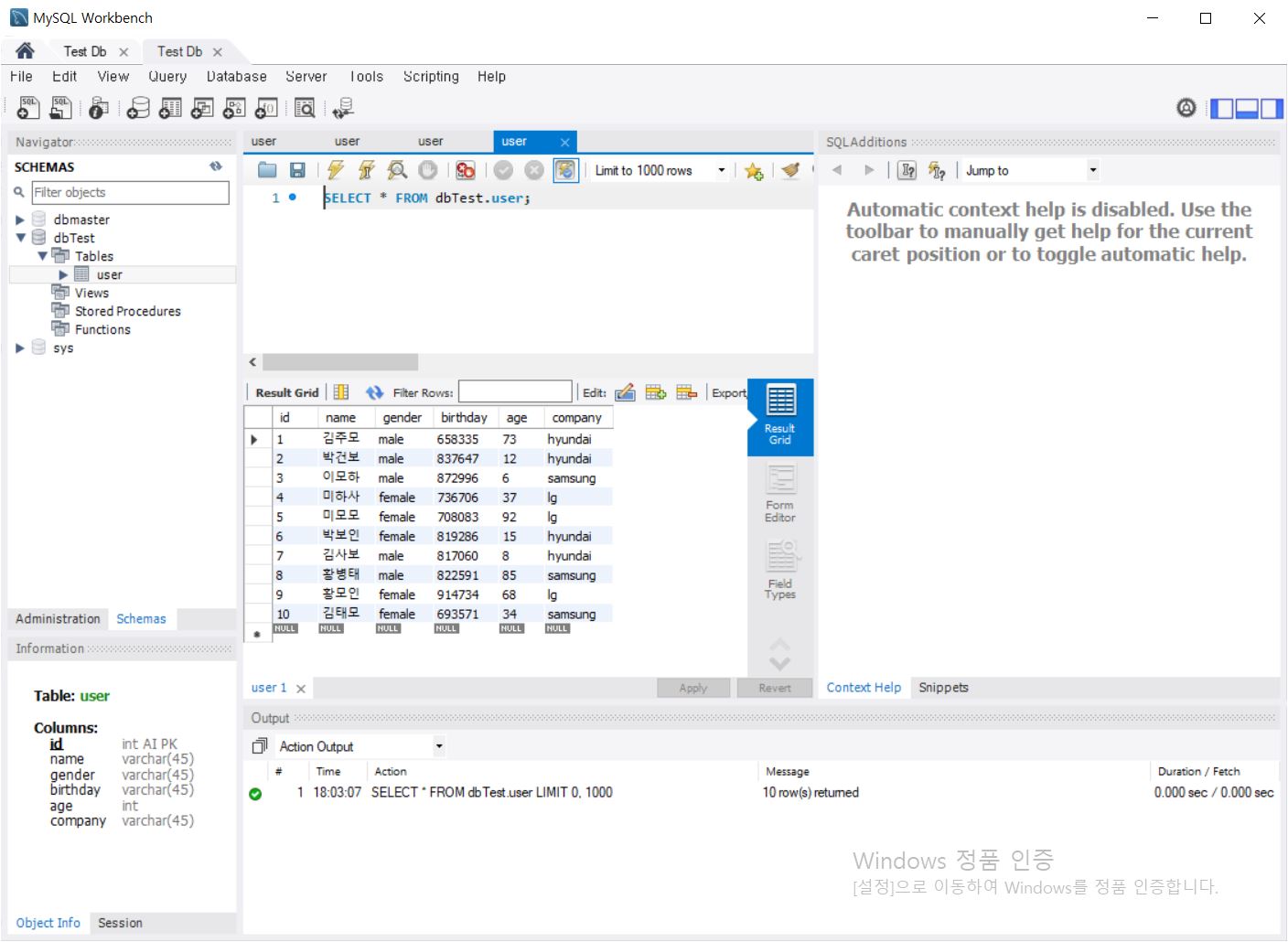
Task: Open the Scripting menu
Action: point(431,77)
